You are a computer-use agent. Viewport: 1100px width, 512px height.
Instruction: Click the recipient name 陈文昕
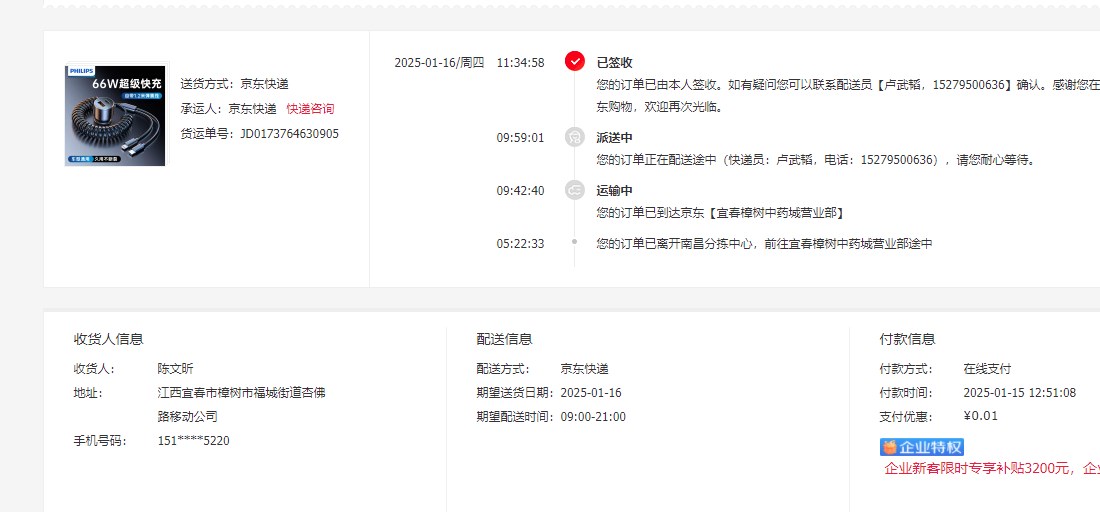[175, 369]
